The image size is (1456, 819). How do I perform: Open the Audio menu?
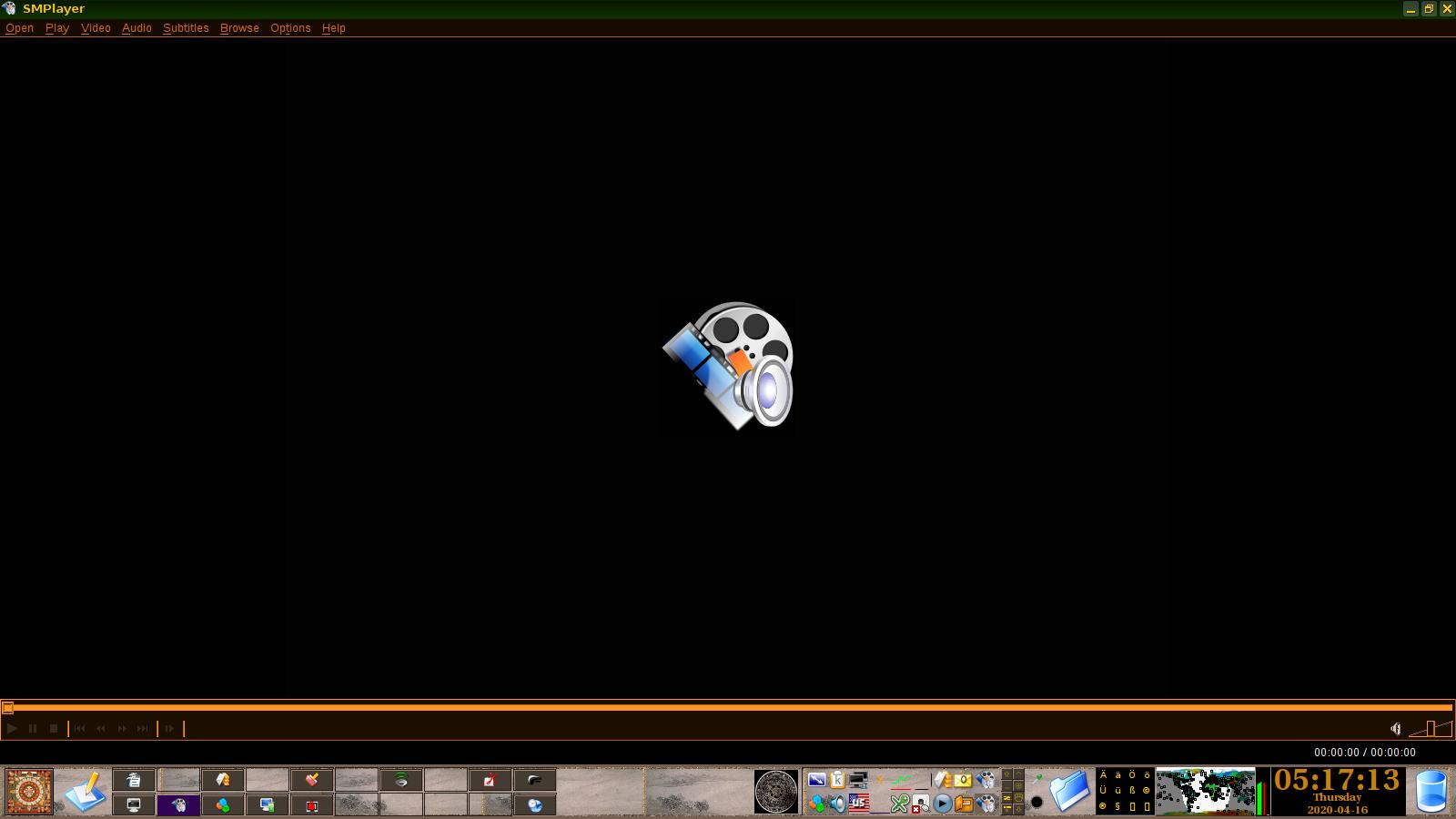point(136,28)
